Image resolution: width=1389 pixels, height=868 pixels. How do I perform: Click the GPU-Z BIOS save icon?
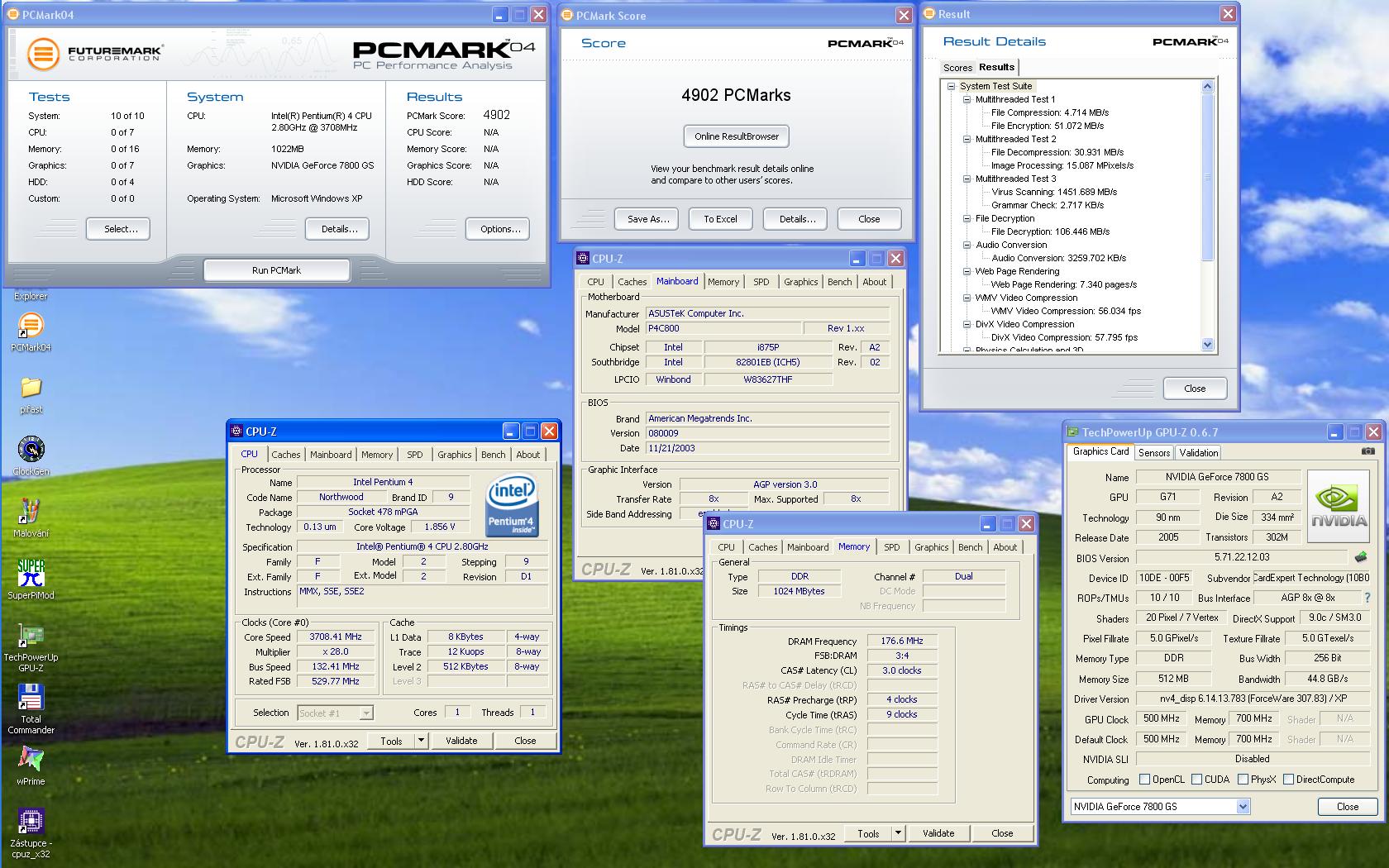click(x=1361, y=557)
